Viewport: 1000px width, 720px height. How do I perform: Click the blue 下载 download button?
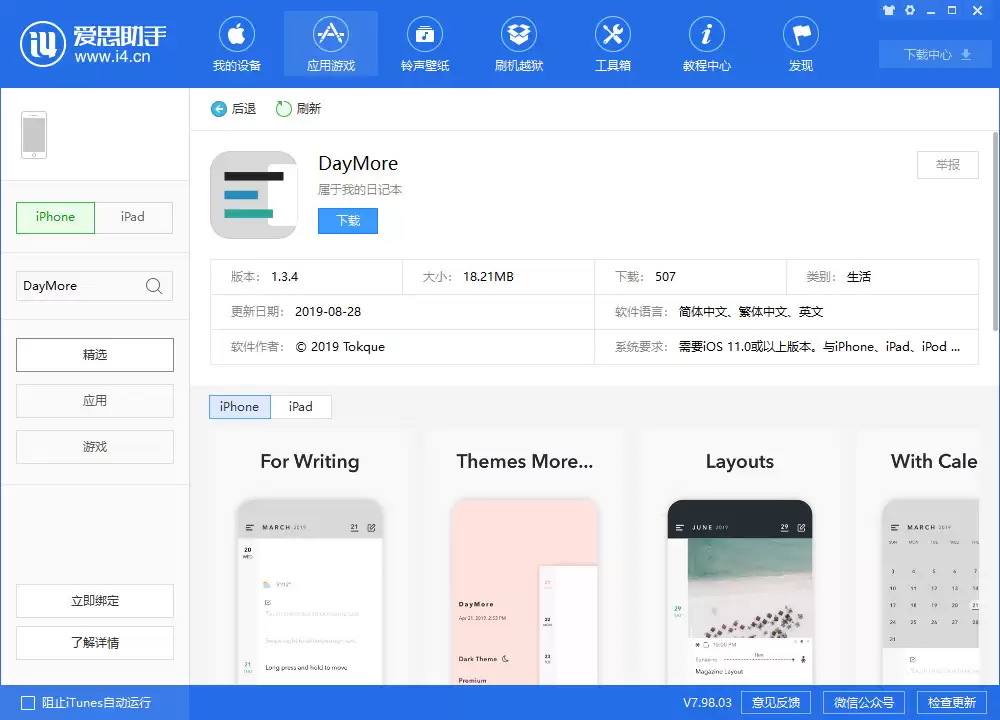pyautogui.click(x=348, y=221)
